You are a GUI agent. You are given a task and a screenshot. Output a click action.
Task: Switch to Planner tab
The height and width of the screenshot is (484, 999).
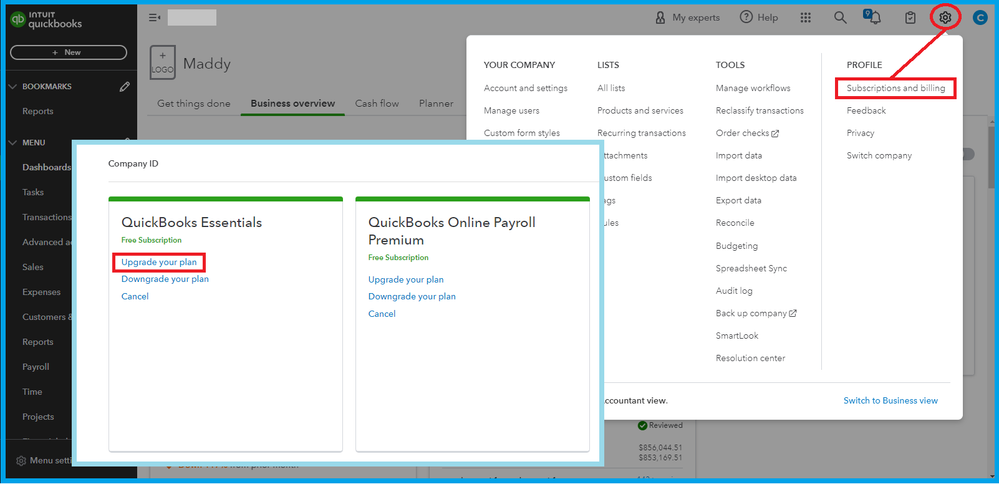(436, 103)
